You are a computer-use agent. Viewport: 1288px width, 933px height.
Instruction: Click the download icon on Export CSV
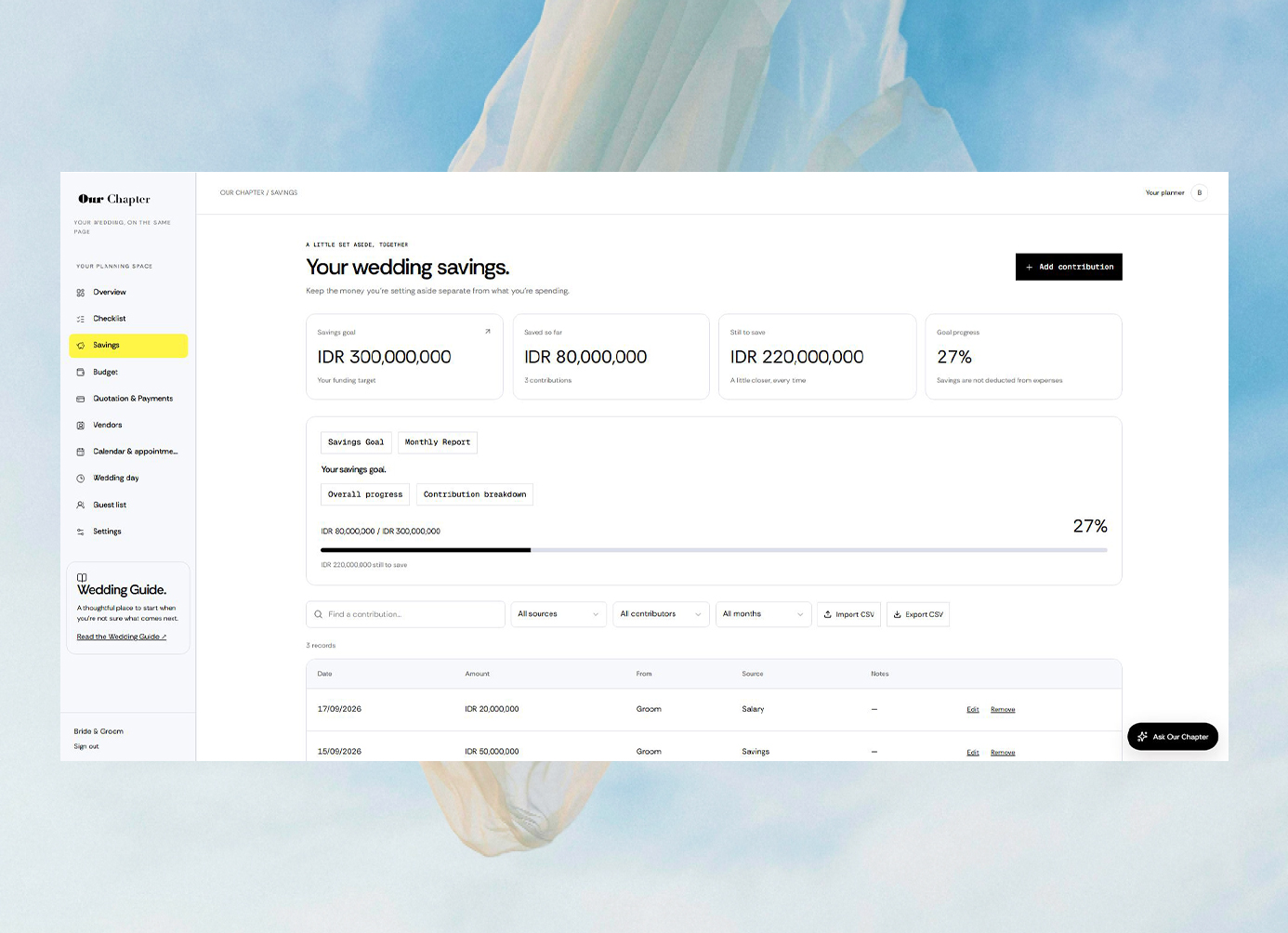pos(898,614)
